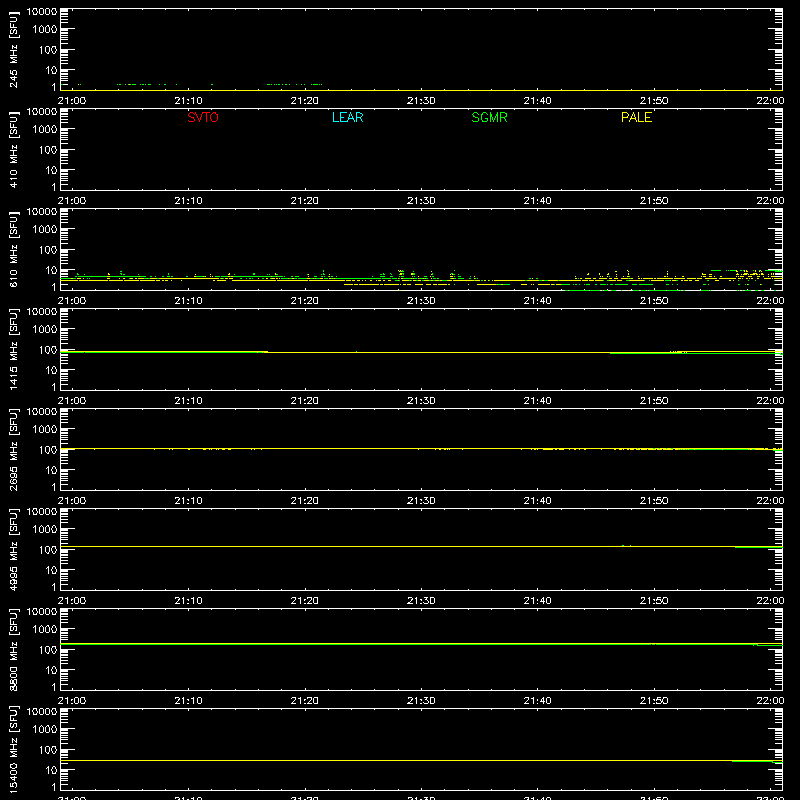Select the 8800 MHz [SFU] axis title
Image resolution: width=800 pixels, height=800 pixels.
pyautogui.click(x=13, y=649)
